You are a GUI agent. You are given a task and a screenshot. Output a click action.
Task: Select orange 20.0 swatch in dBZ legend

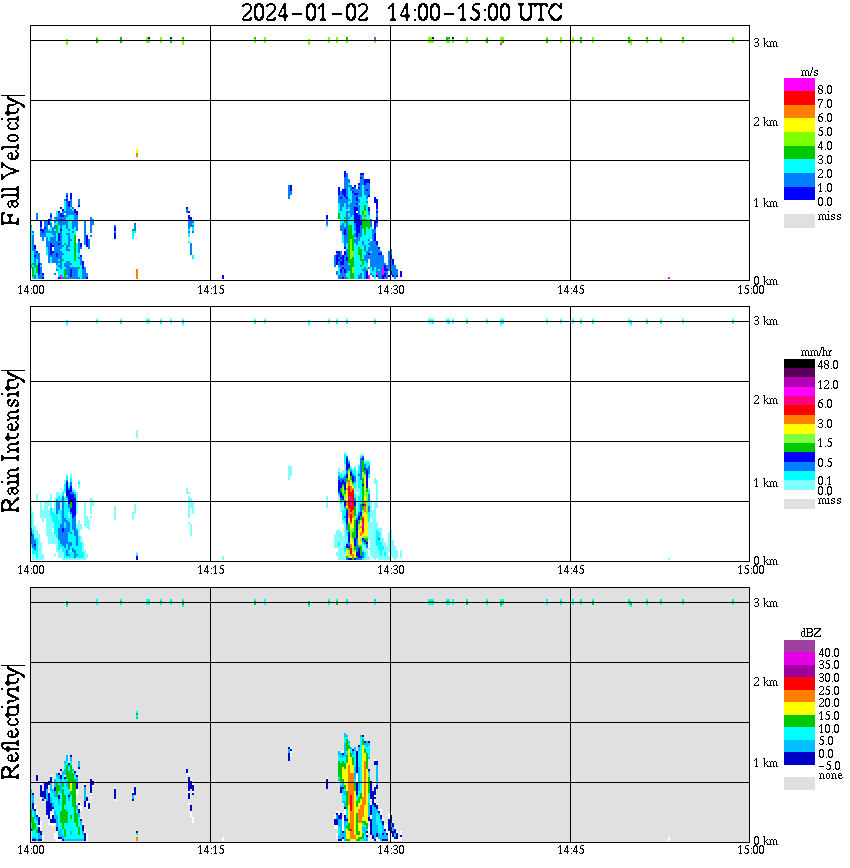click(x=799, y=696)
